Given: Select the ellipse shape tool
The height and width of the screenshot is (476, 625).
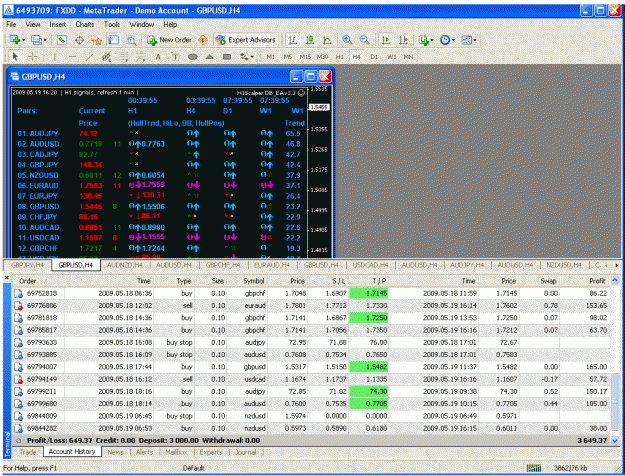Looking at the screenshot, I should [x=193, y=57].
